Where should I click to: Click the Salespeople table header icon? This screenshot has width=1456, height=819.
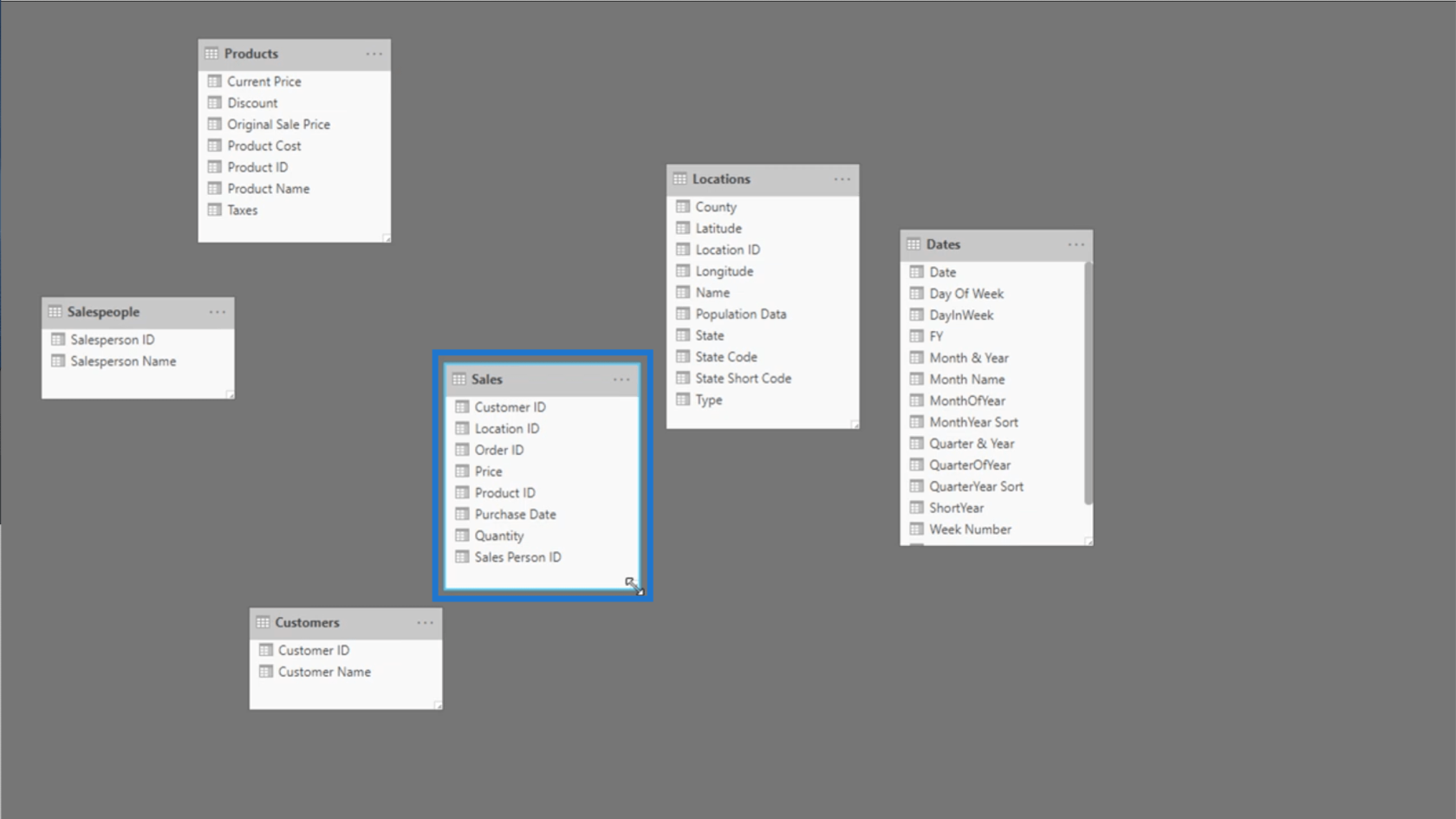(x=55, y=312)
